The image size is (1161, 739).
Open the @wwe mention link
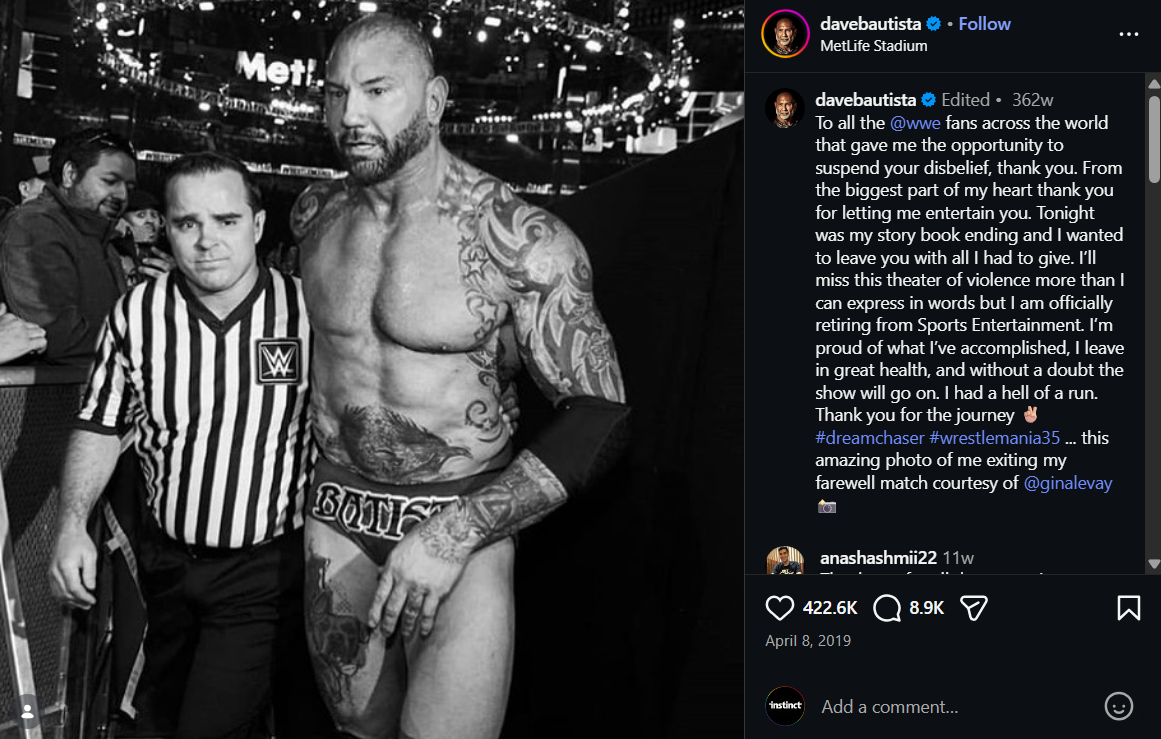(x=915, y=123)
